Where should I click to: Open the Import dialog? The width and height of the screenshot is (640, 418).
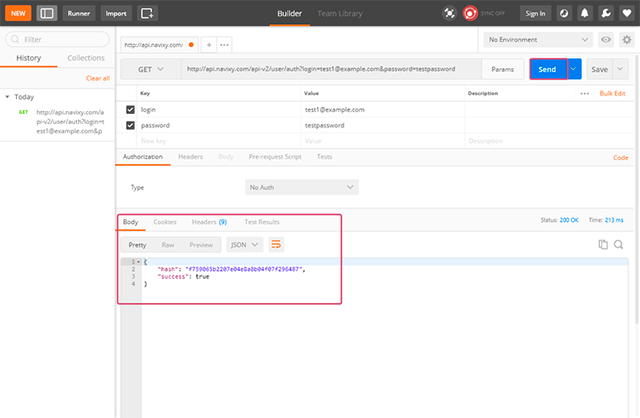click(x=116, y=13)
